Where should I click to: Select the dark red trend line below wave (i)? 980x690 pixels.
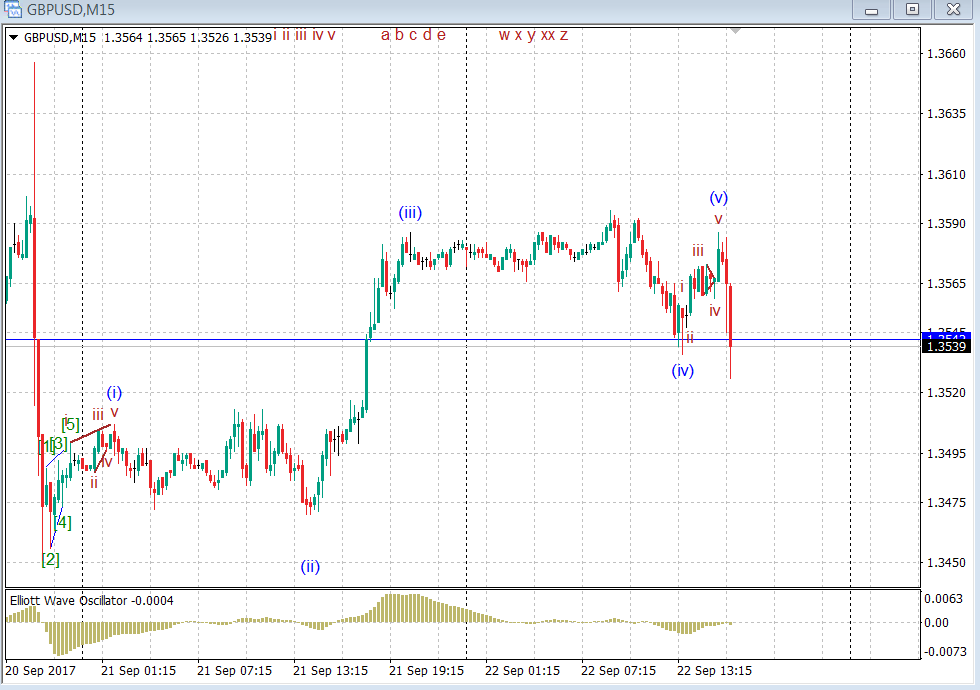pos(91,433)
